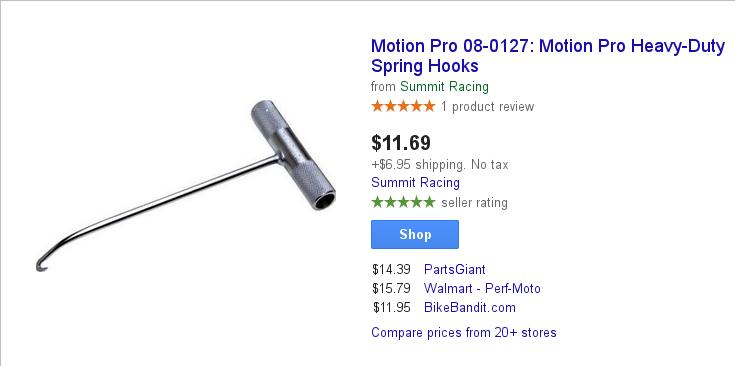Viewport: 735px width, 366px height.
Task: Click the green seller rating stars
Action: click(403, 202)
